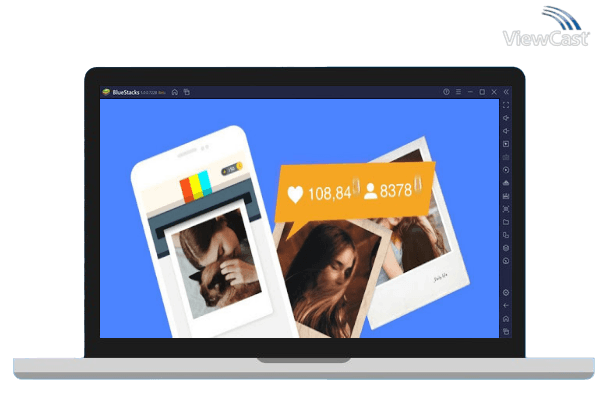Click the volume up icon in sidebar

point(506,118)
